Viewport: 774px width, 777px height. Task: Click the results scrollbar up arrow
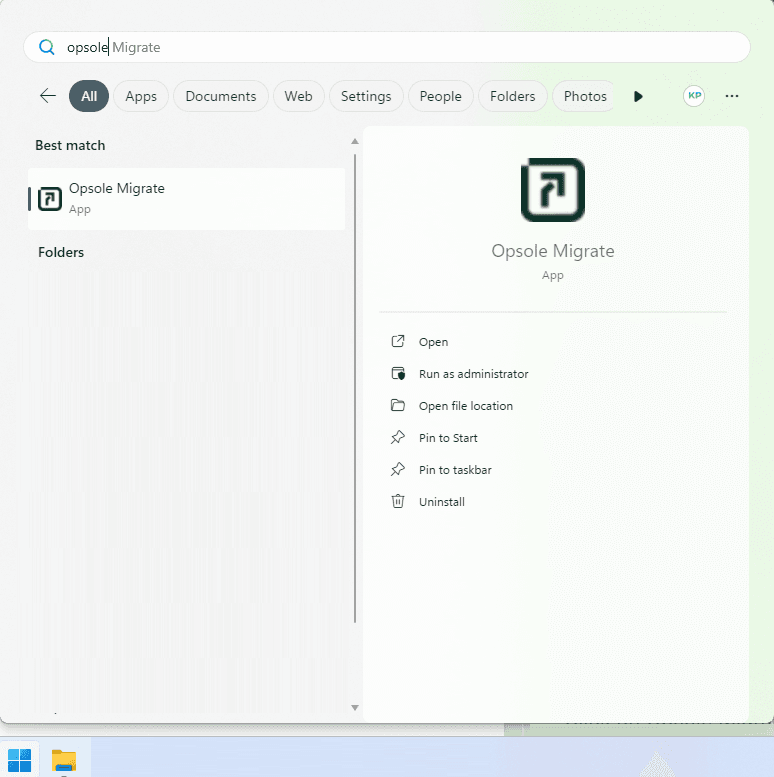pyautogui.click(x=355, y=141)
